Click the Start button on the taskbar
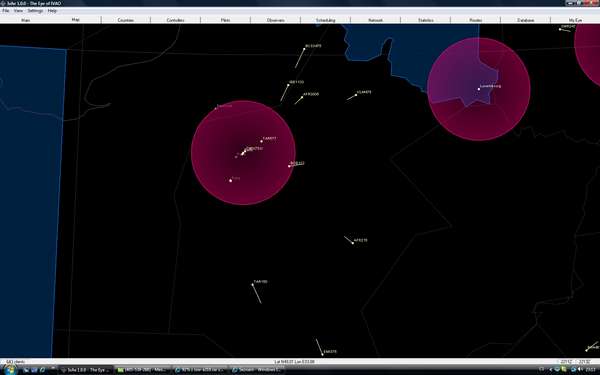The image size is (600, 375). pos(10,369)
